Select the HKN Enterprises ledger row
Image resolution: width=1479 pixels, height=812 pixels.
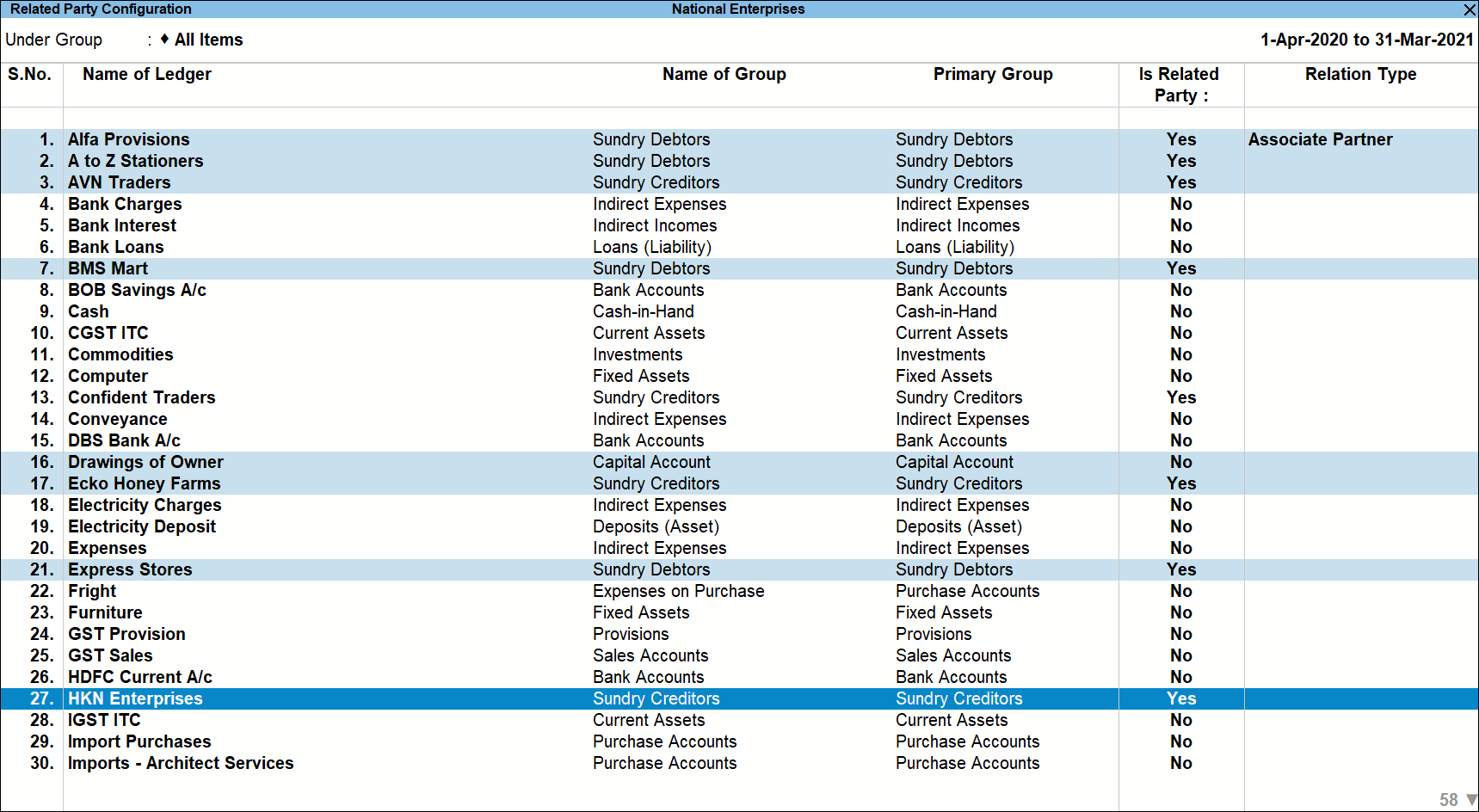[x=739, y=698]
